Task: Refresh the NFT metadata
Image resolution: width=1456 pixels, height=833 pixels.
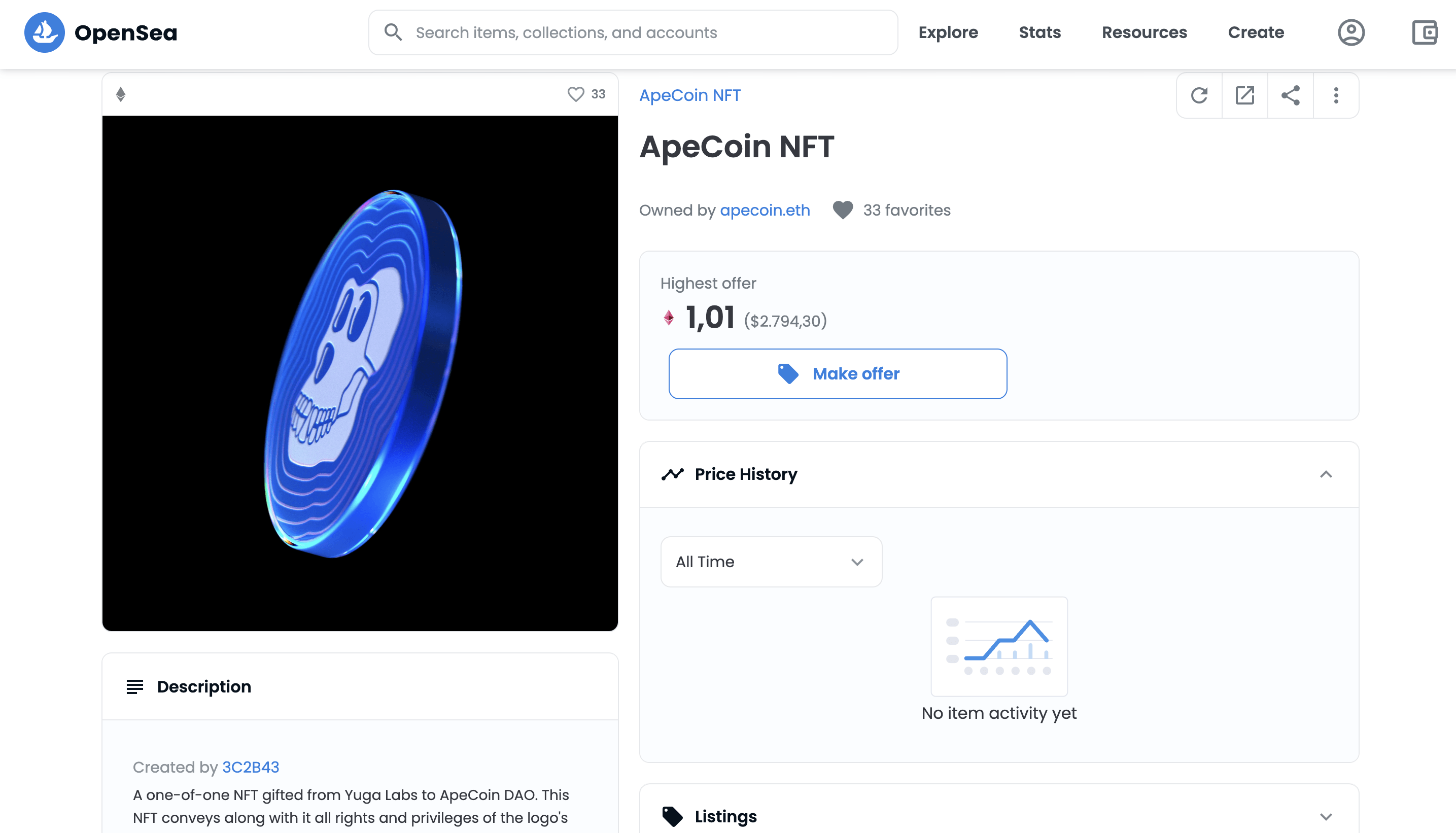Action: (1199, 95)
